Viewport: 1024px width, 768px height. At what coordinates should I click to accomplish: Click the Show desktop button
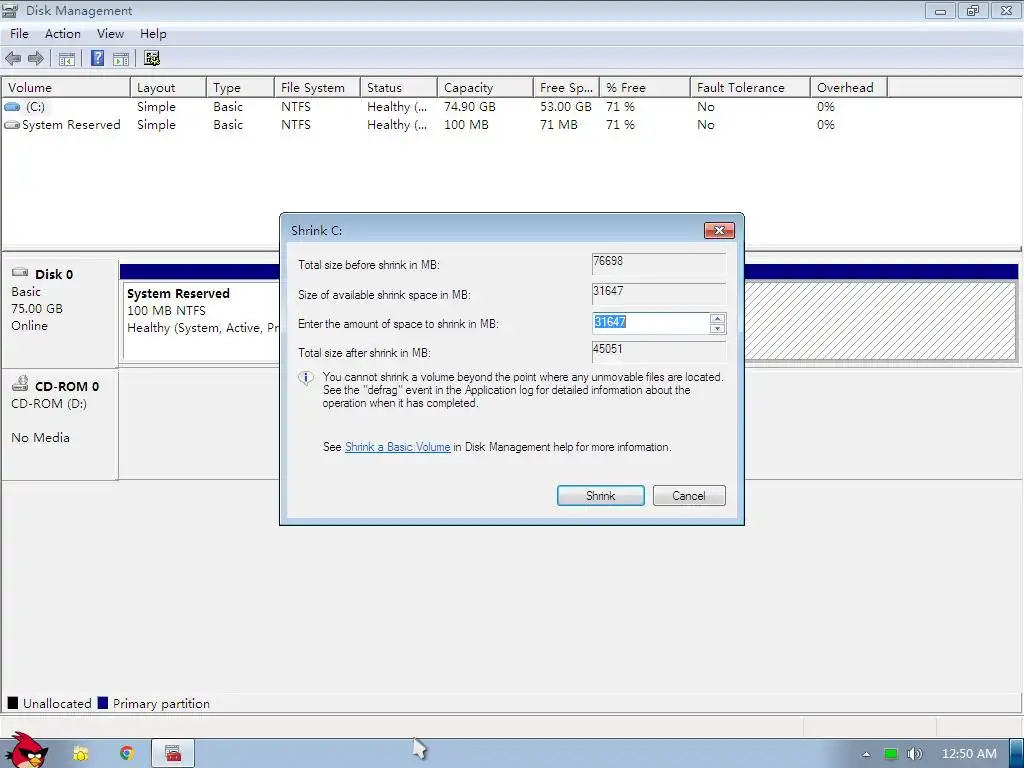tap(1017, 754)
